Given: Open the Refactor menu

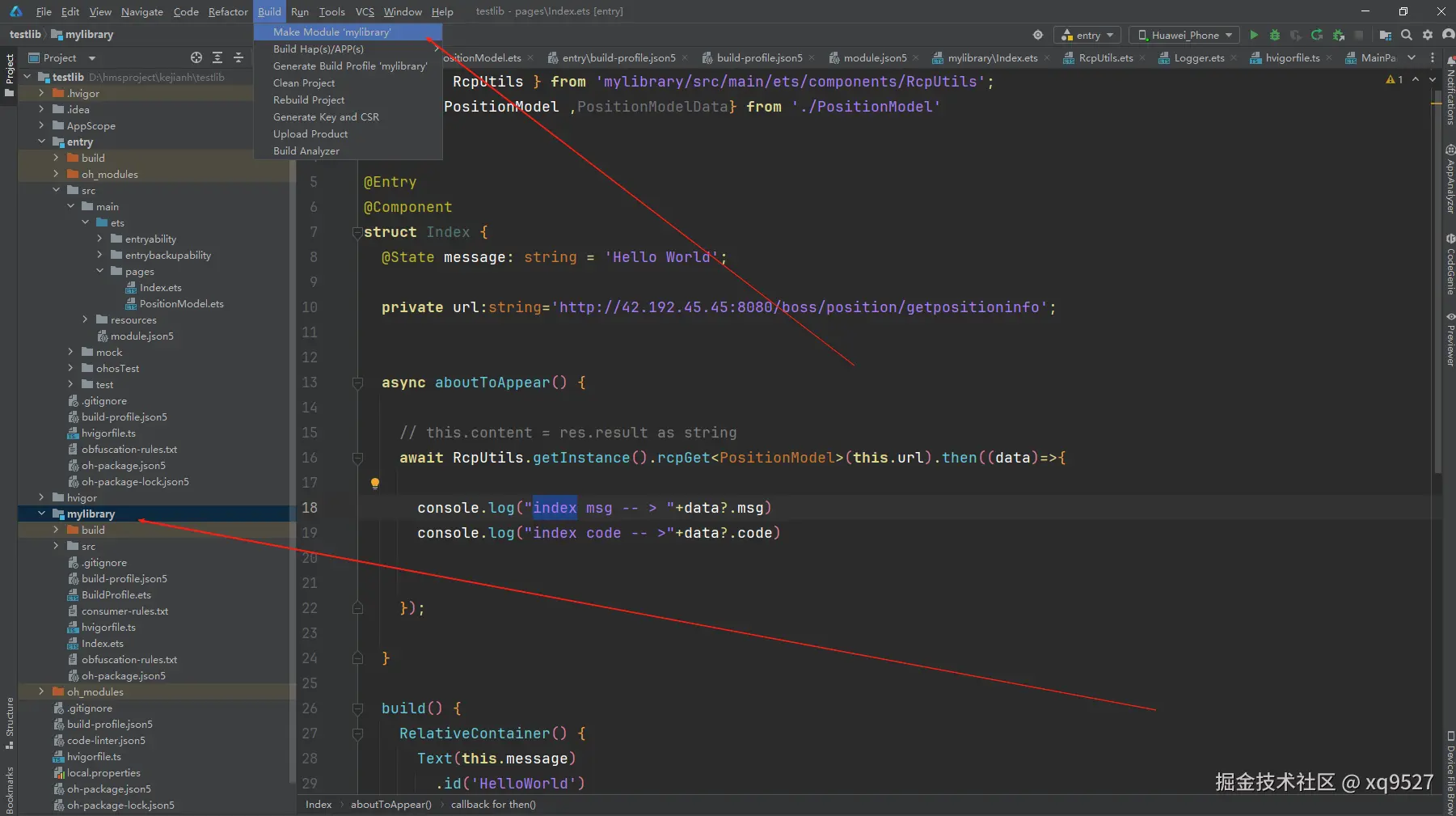Looking at the screenshot, I should [x=228, y=11].
